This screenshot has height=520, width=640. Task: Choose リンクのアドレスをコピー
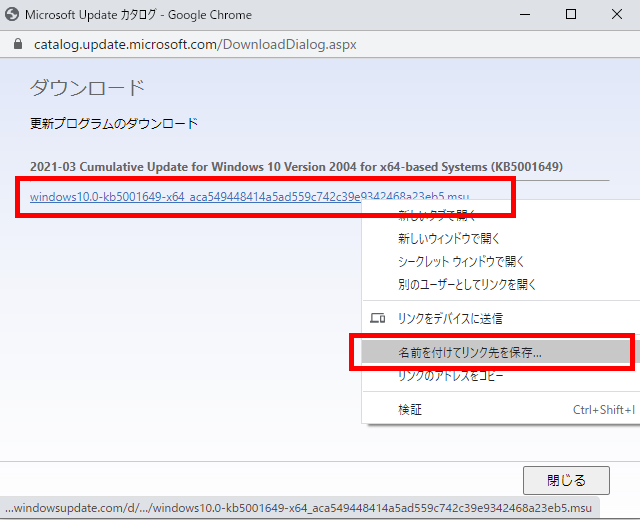[x=451, y=376]
